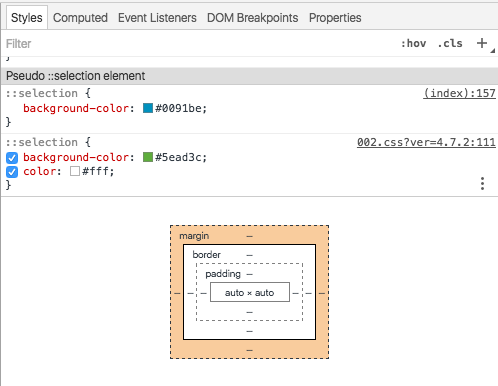Toggle the .cls element classes button
Image resolution: width=498 pixels, height=386 pixels.
tap(450, 43)
